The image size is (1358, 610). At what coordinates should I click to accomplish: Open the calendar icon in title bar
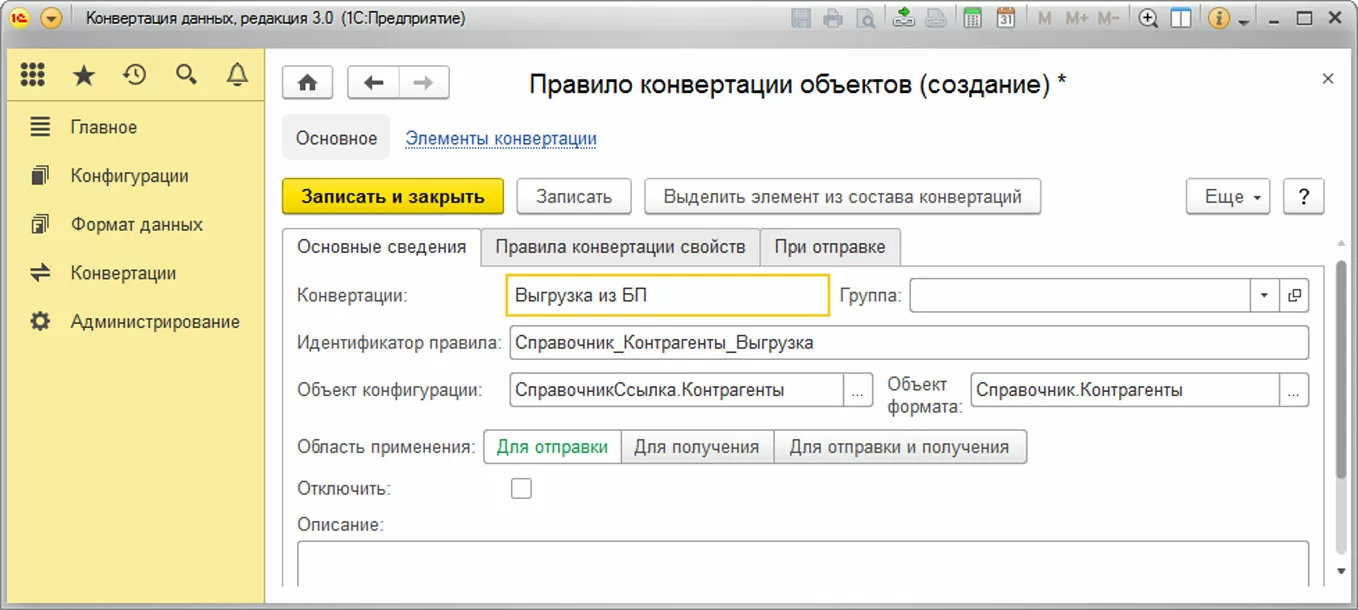(x=1006, y=18)
